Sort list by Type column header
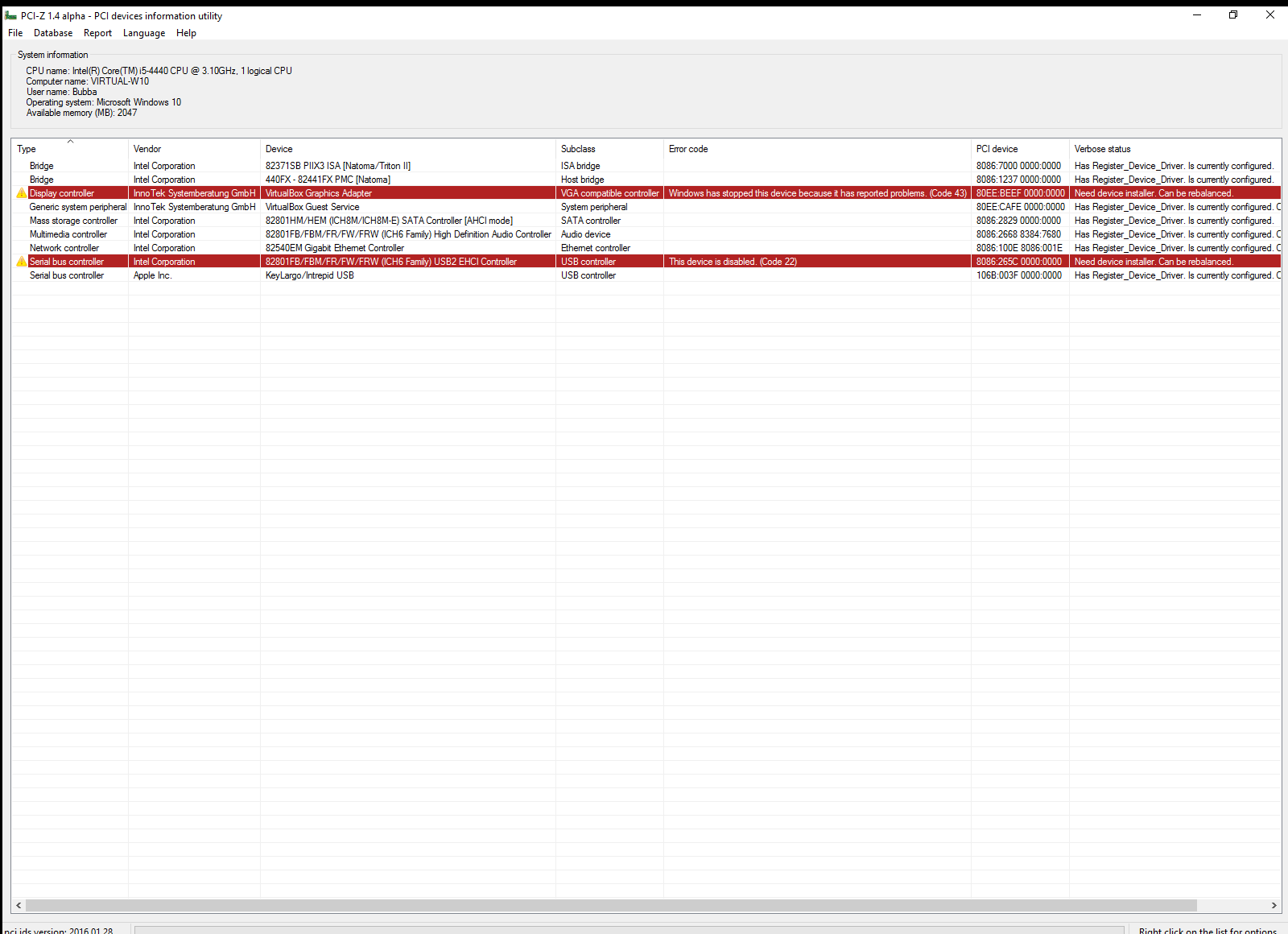This screenshot has width=1288, height=934. (70, 149)
